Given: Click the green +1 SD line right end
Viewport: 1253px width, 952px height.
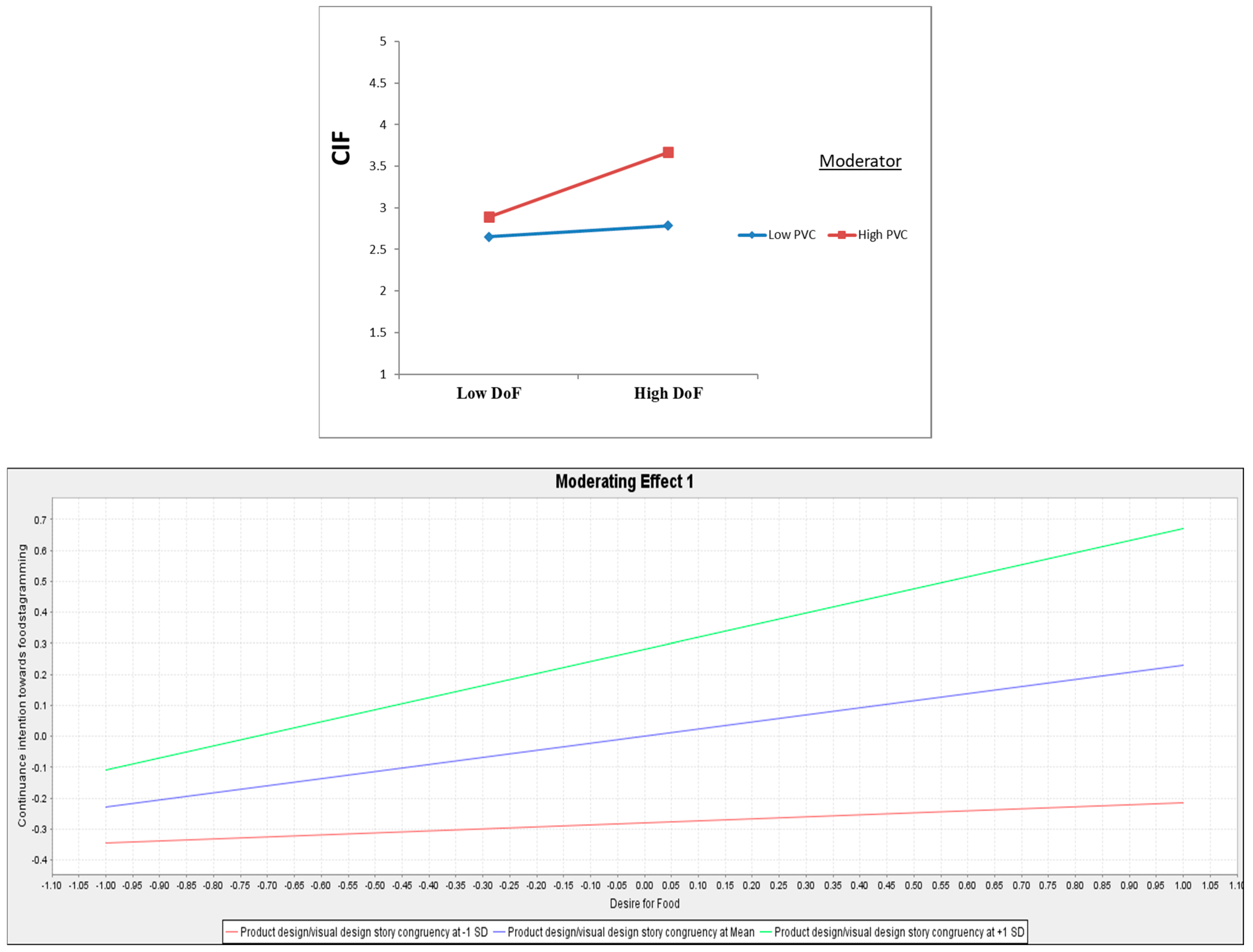Looking at the screenshot, I should coord(1182,529).
